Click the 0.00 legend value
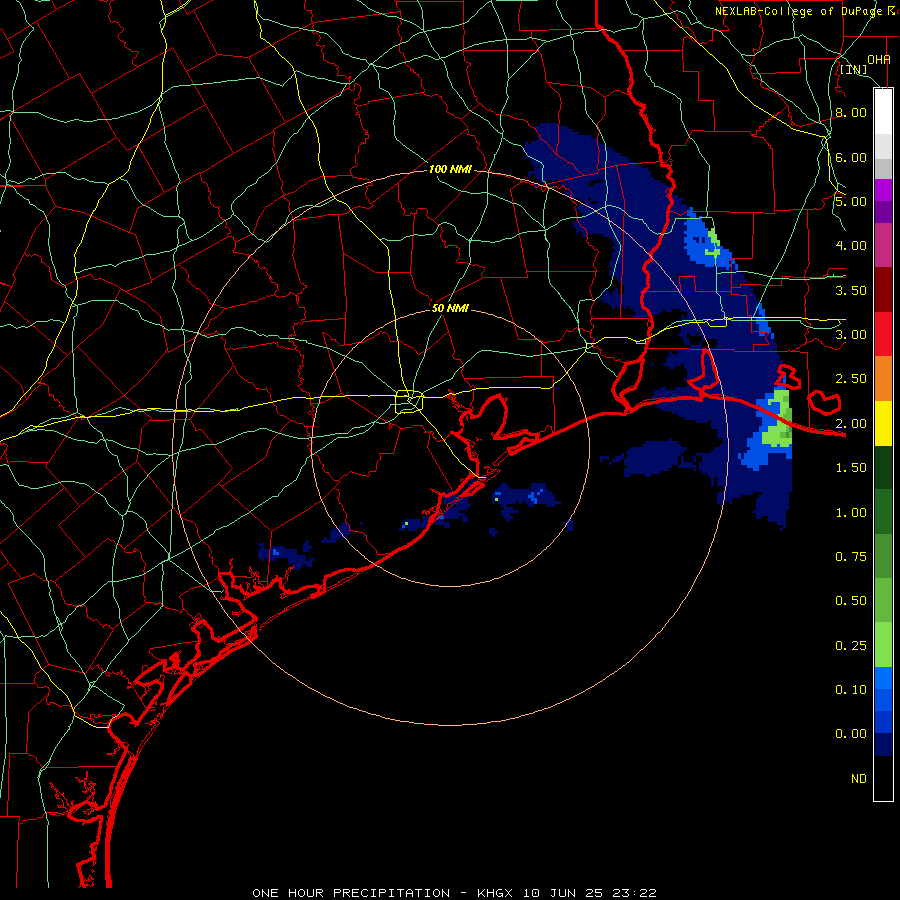900x900 pixels. 851,734
